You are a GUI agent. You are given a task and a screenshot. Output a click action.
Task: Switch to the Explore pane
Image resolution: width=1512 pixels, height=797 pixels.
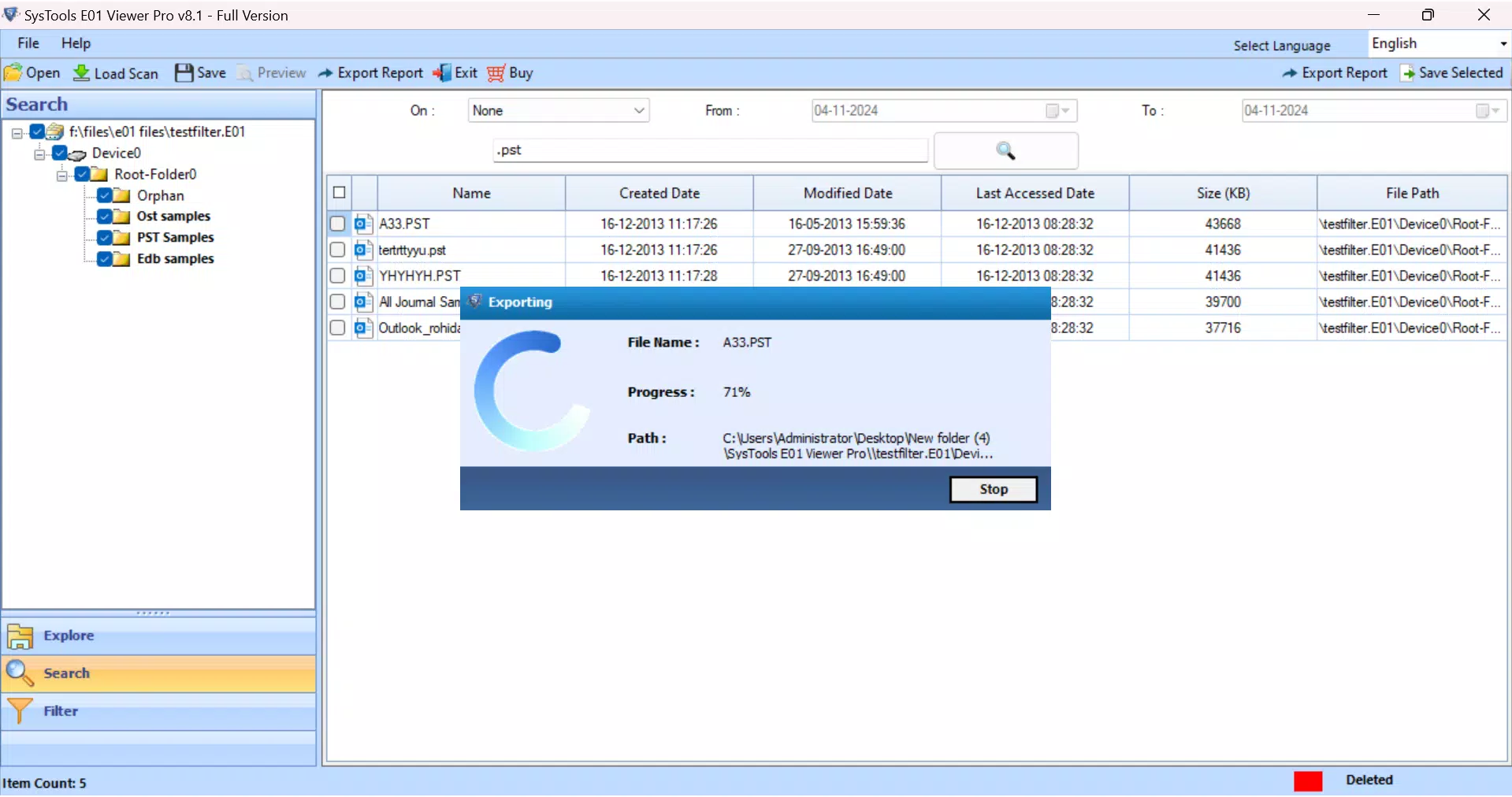[158, 636]
